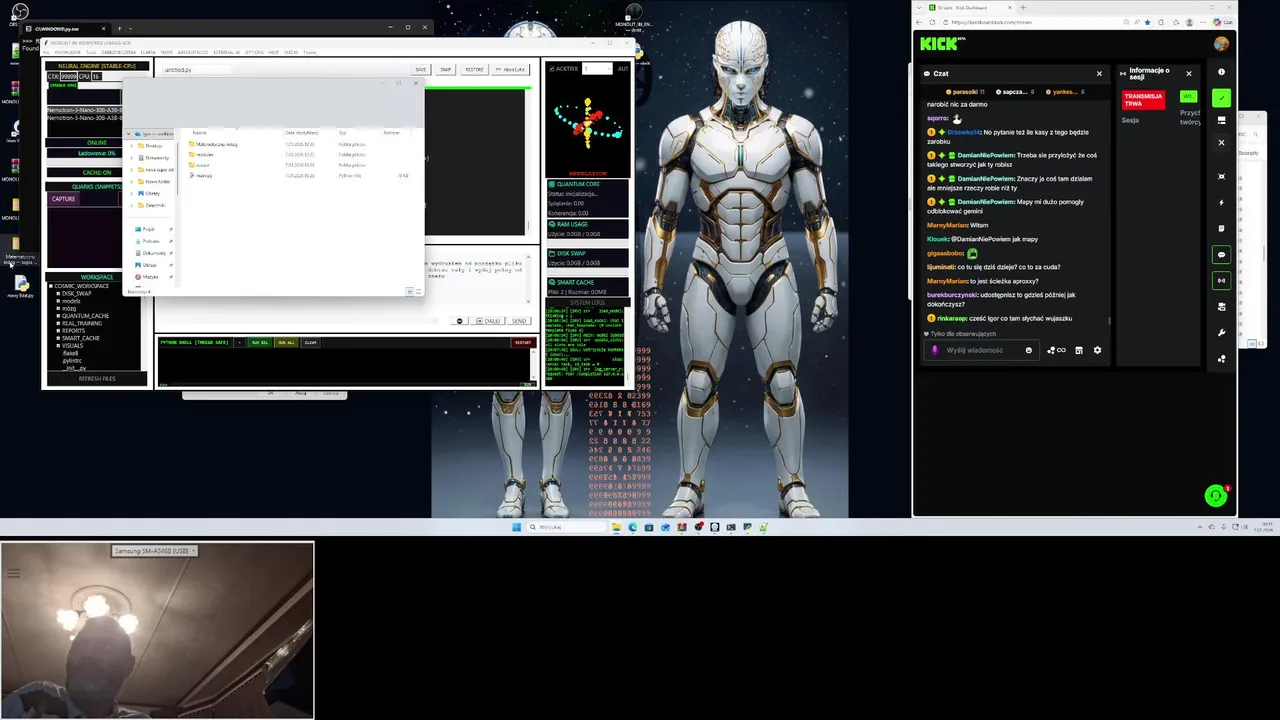Reload the browser page

[932, 22]
